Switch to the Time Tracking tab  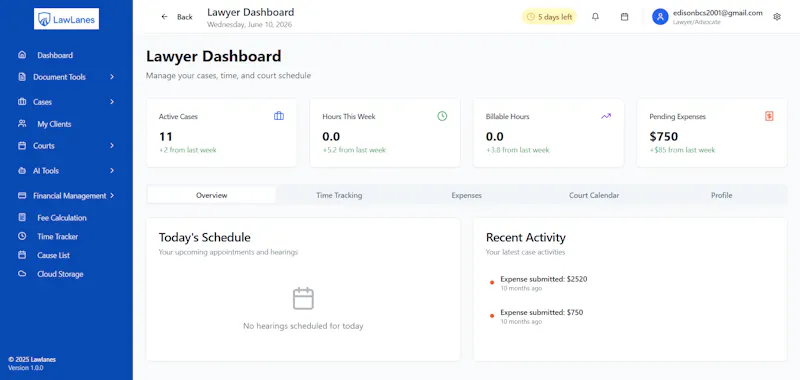339,195
